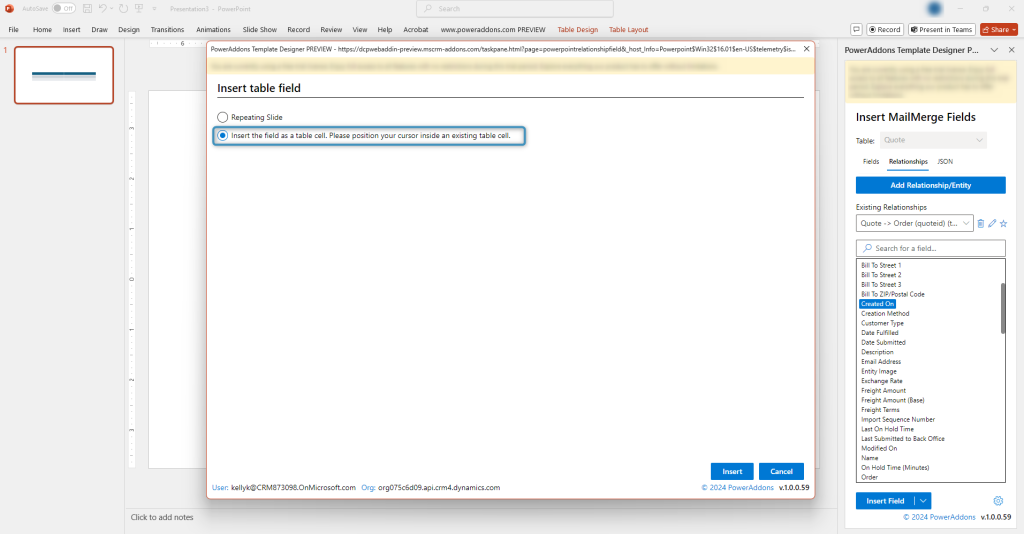Click the Redo icon in title bar

click(123, 8)
